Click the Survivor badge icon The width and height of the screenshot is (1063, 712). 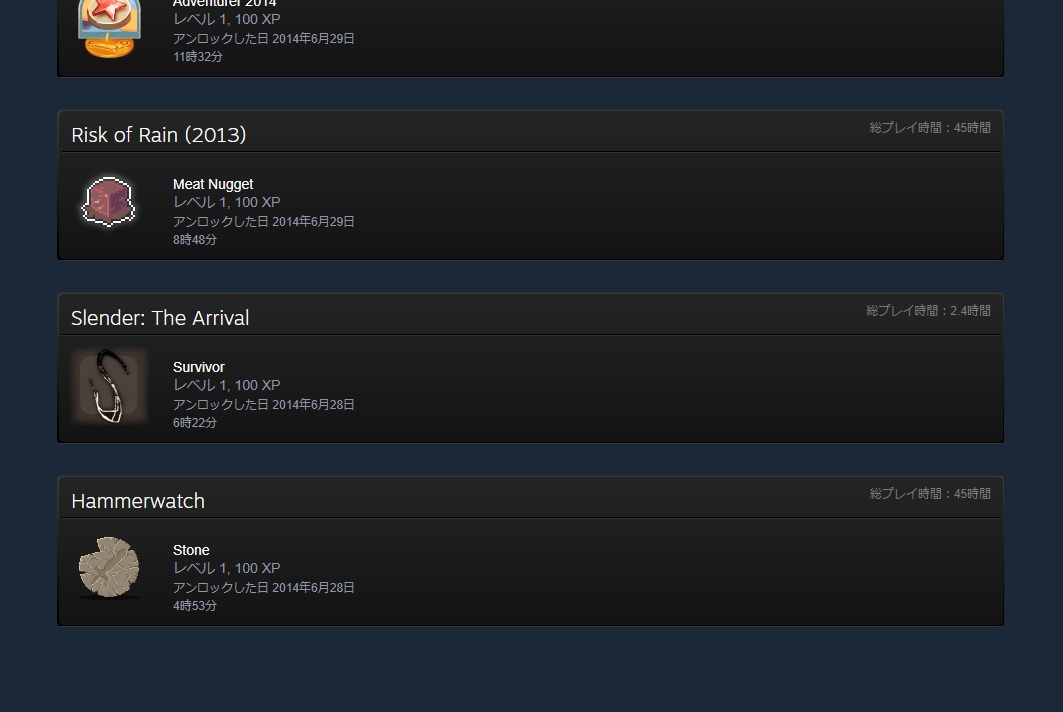point(109,385)
